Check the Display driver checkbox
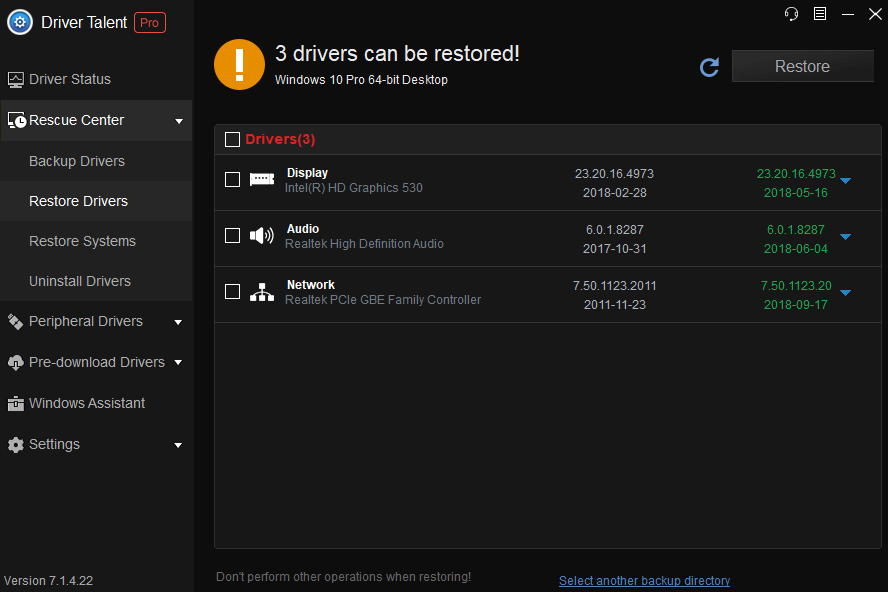The height and width of the screenshot is (592, 888). [x=232, y=180]
